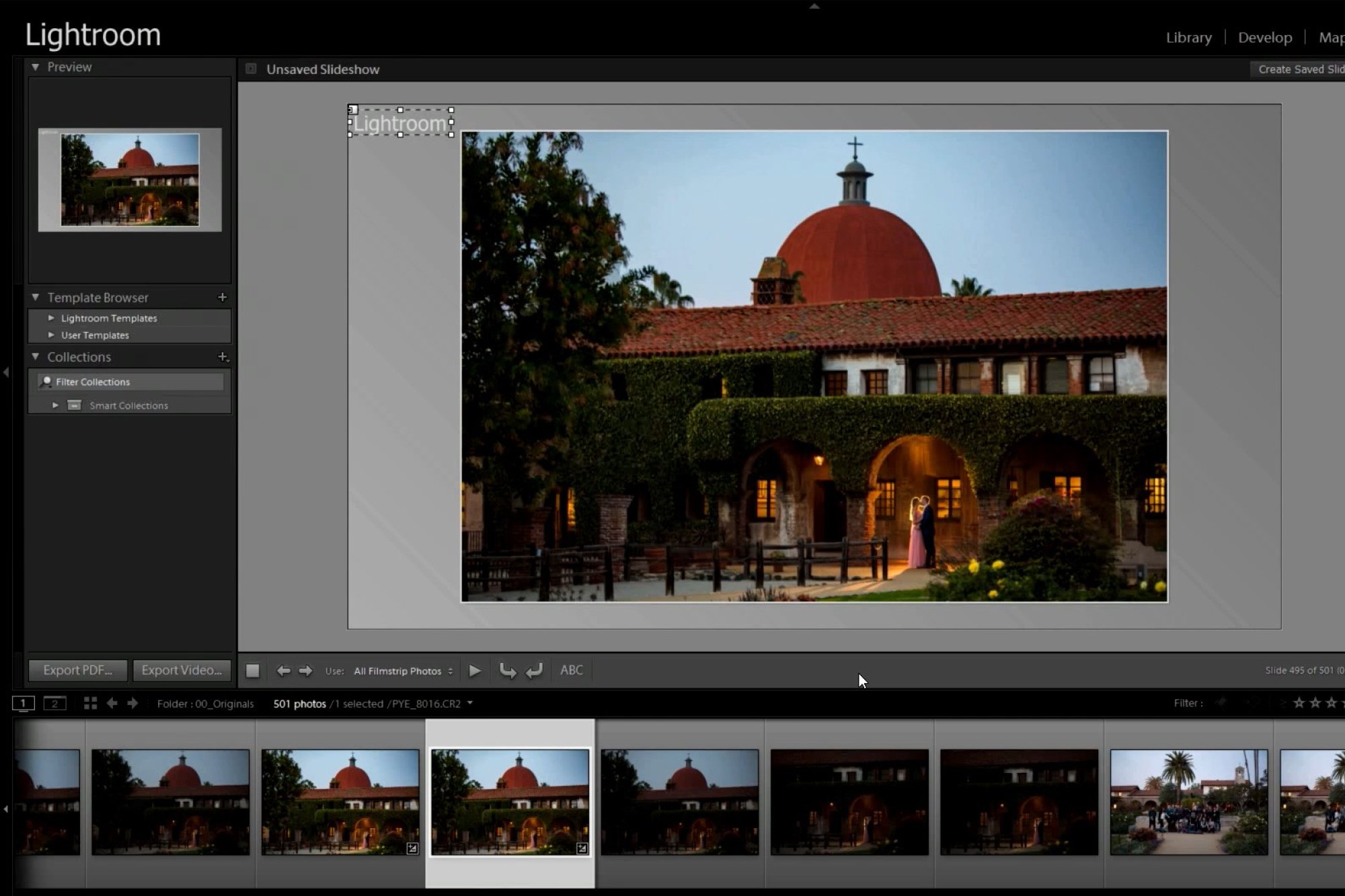Click the Preview panel slide thumbnail

coord(130,179)
